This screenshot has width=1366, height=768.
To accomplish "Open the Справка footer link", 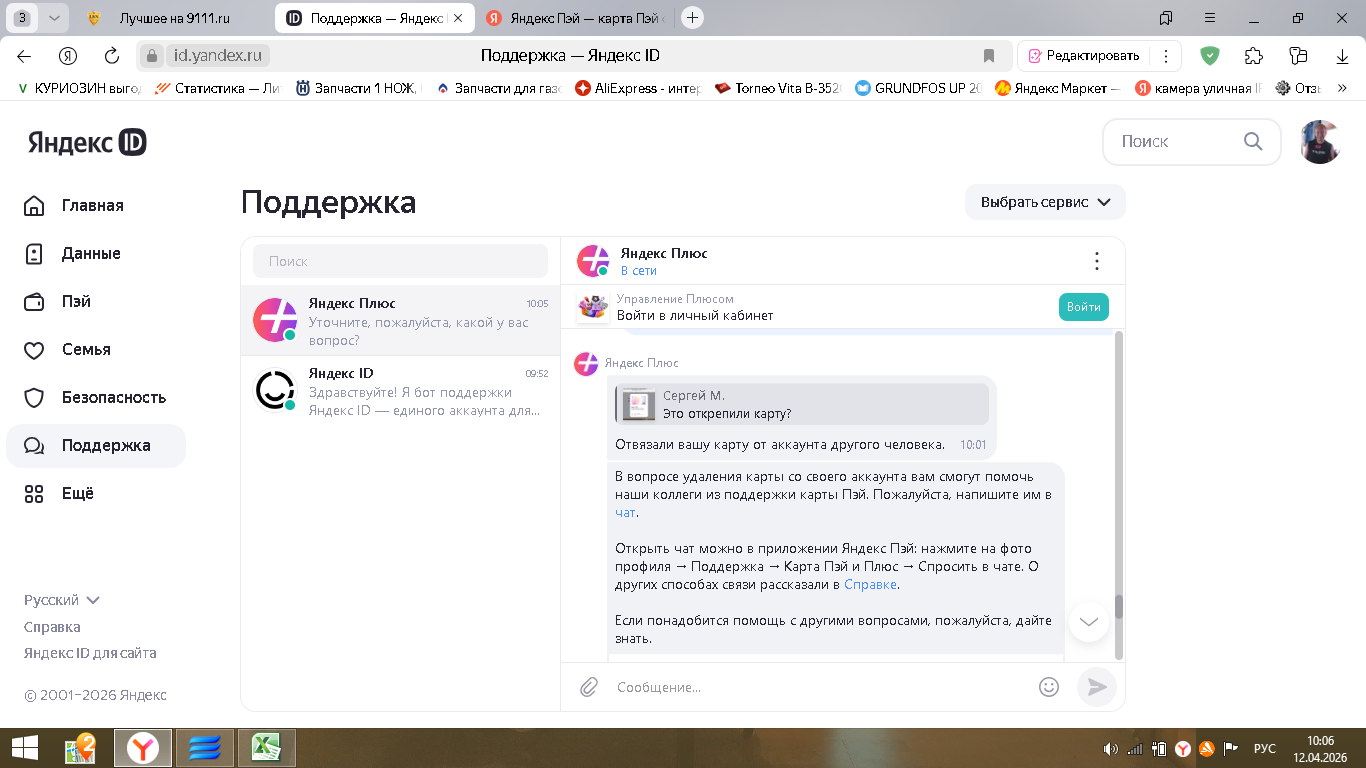I will (x=52, y=627).
